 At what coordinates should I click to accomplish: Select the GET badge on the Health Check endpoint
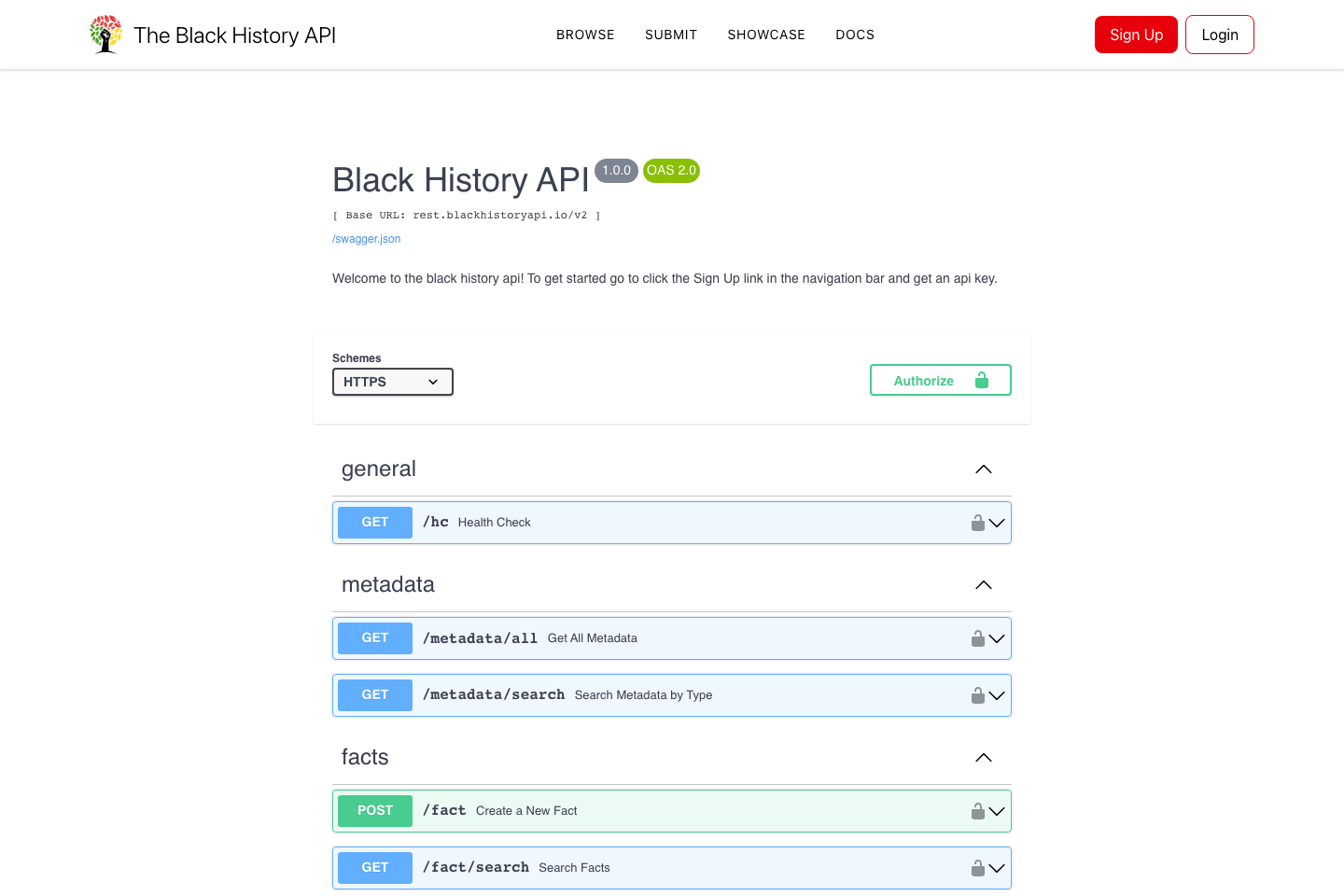pyautogui.click(x=374, y=522)
